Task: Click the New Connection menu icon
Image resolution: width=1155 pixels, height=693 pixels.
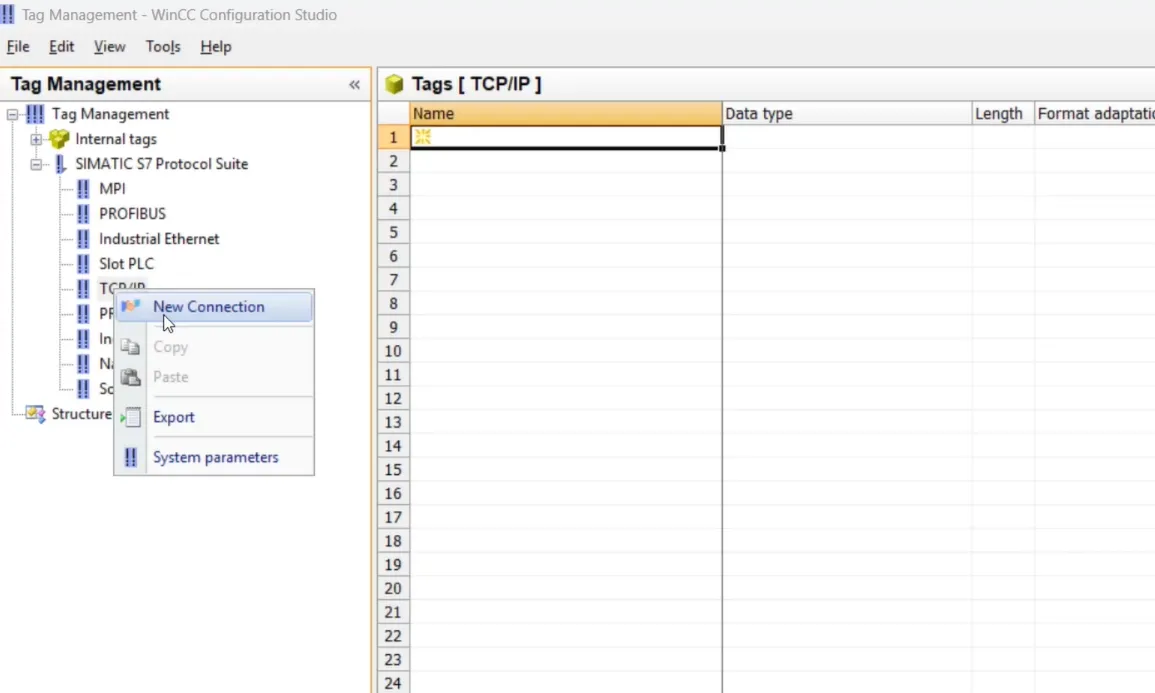Action: coord(130,306)
